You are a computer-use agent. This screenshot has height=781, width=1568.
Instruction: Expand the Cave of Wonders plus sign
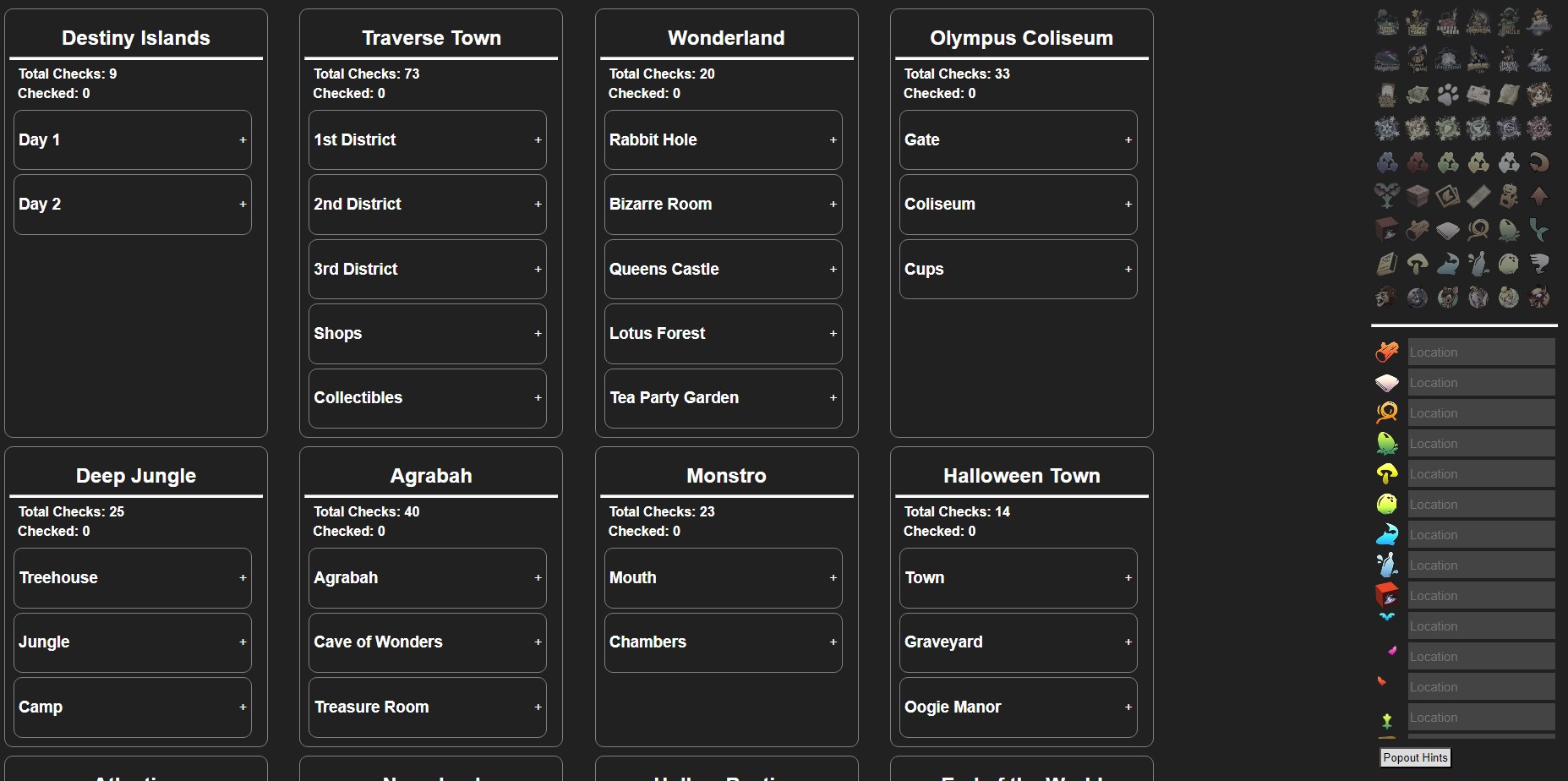click(x=538, y=642)
